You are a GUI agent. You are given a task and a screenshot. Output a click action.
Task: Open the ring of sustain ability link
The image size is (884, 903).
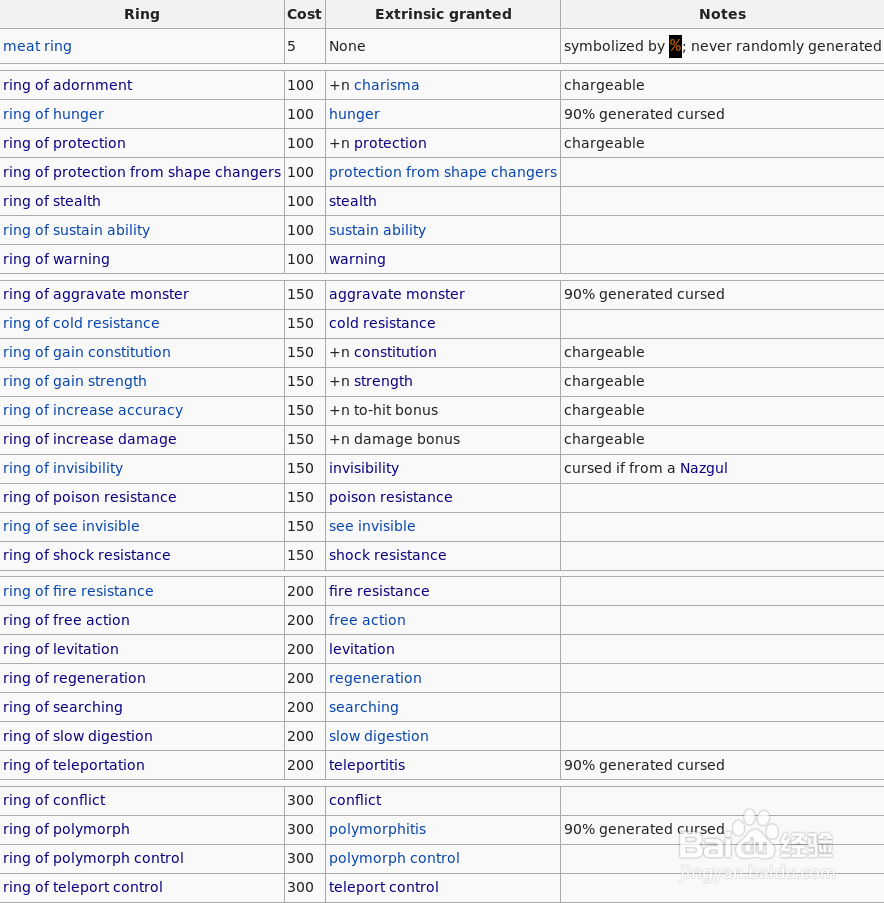(x=76, y=230)
